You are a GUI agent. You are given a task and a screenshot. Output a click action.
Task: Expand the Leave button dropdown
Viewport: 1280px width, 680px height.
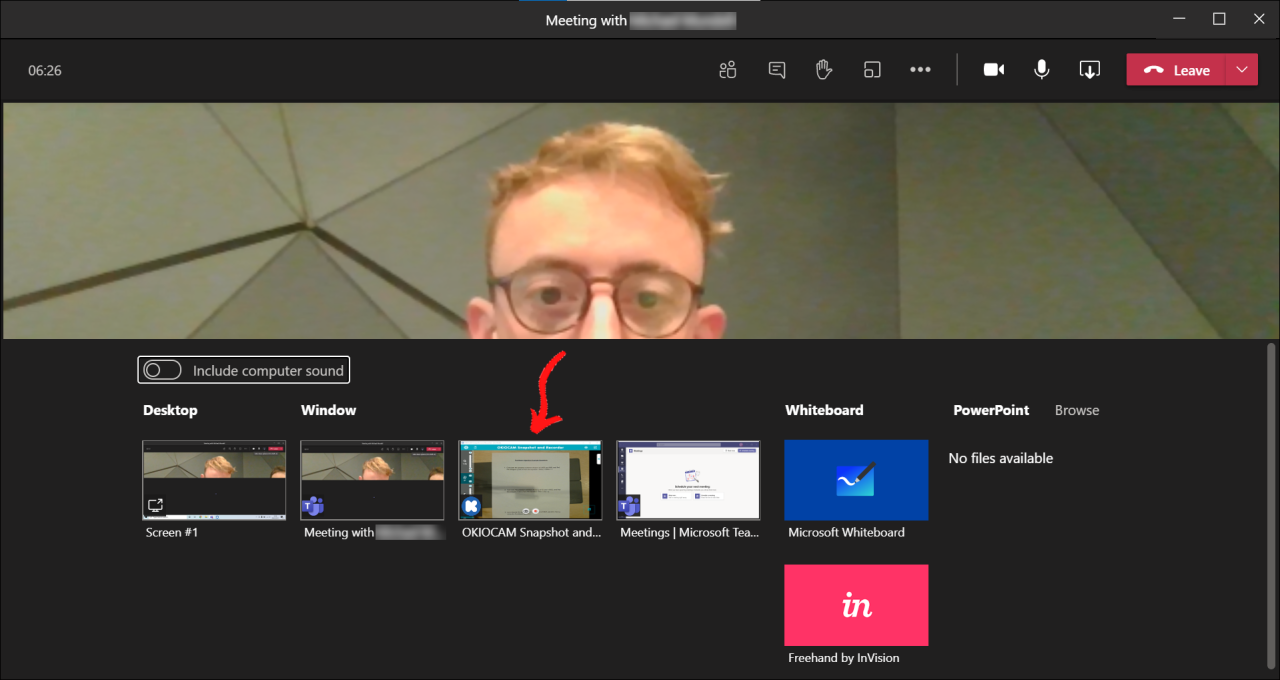click(1242, 70)
